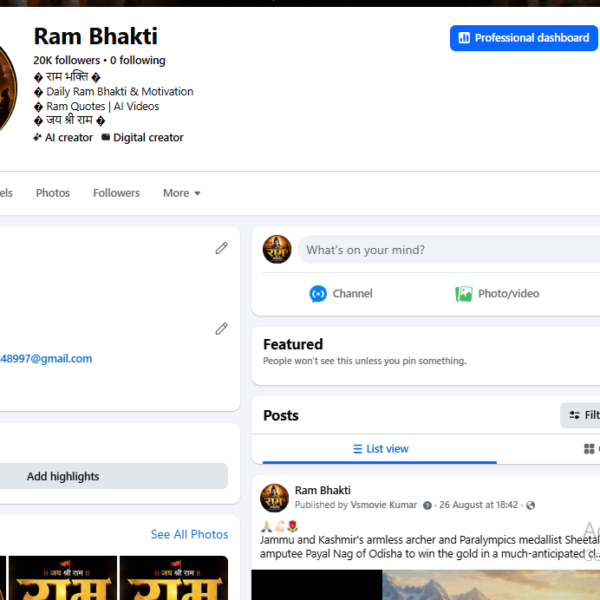Click the Channel messenger icon
Image resolution: width=600 pixels, height=600 pixels.
[318, 294]
